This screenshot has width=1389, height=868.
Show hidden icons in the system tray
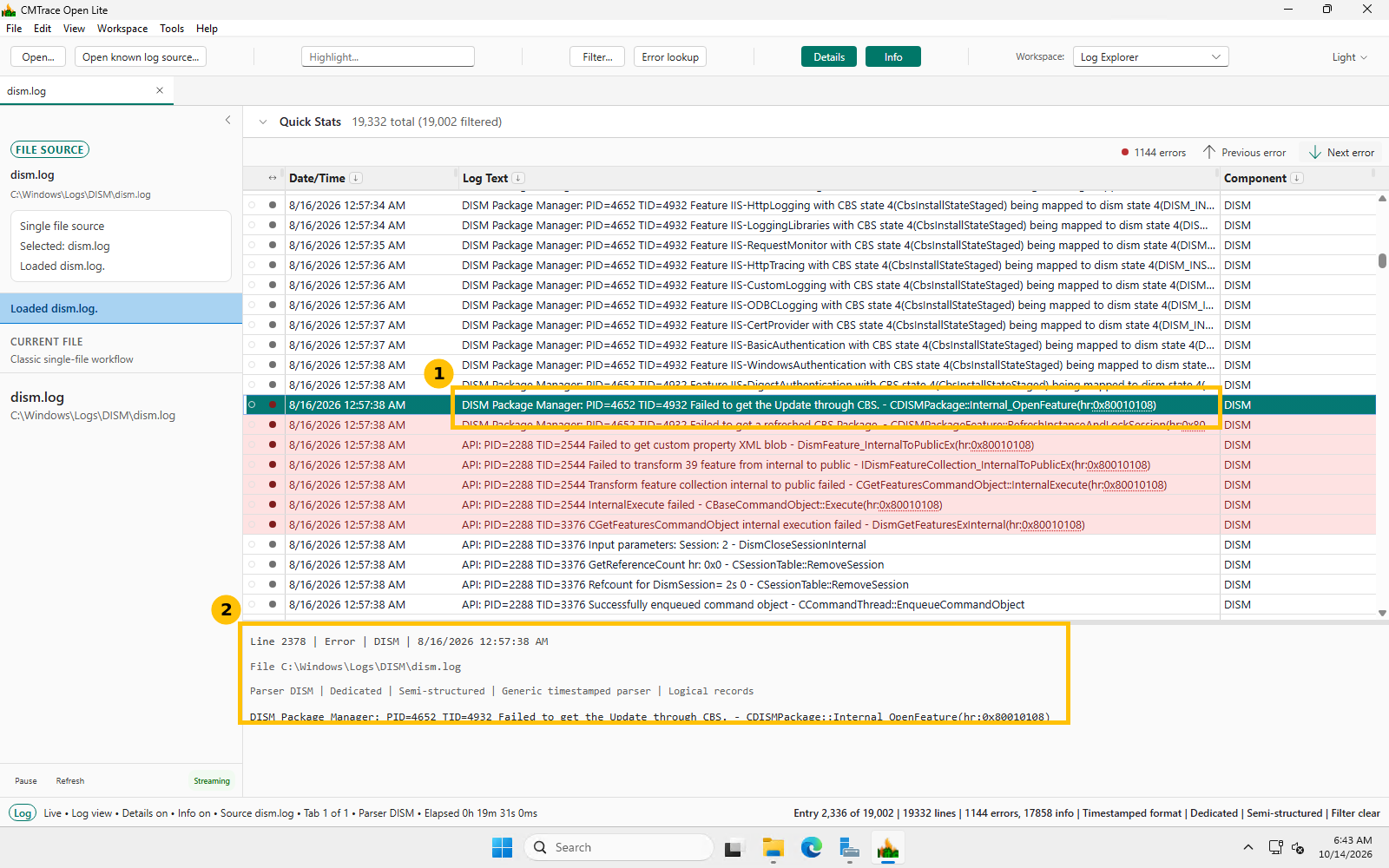1248,847
